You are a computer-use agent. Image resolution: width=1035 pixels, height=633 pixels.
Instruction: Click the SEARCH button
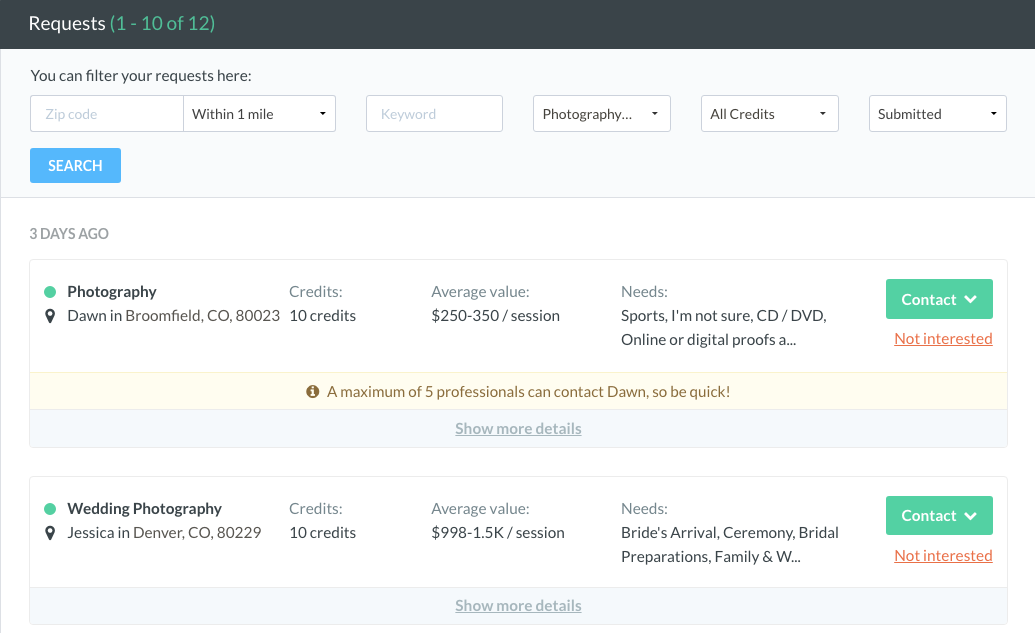[75, 166]
